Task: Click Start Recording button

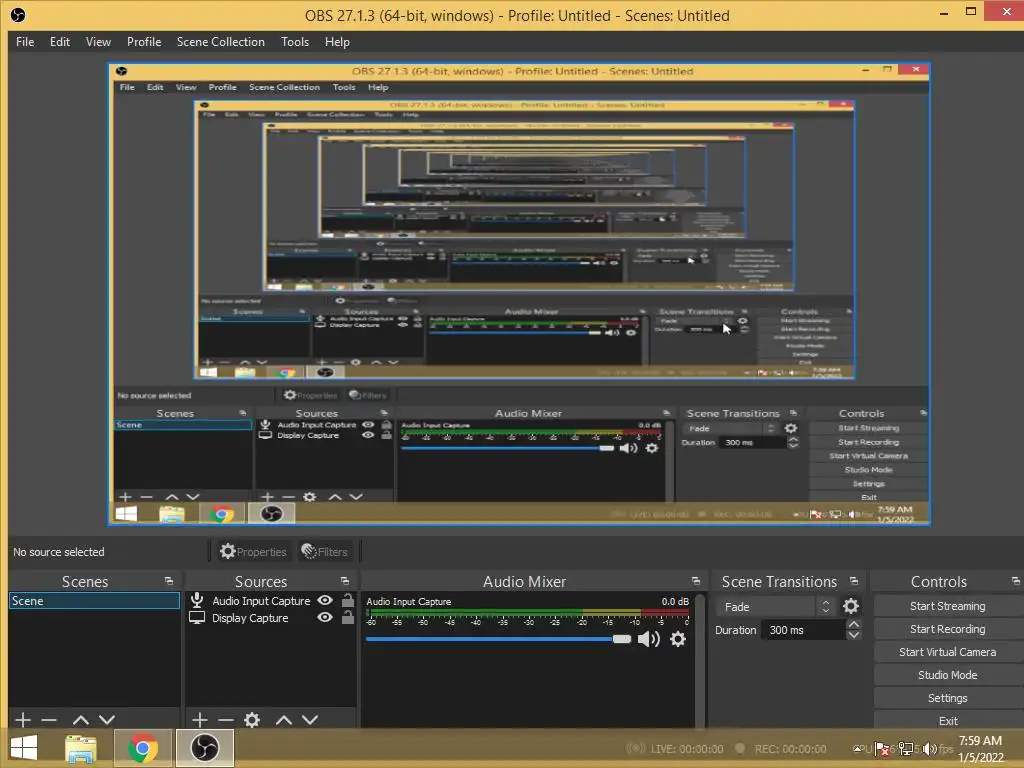Action: (x=948, y=629)
